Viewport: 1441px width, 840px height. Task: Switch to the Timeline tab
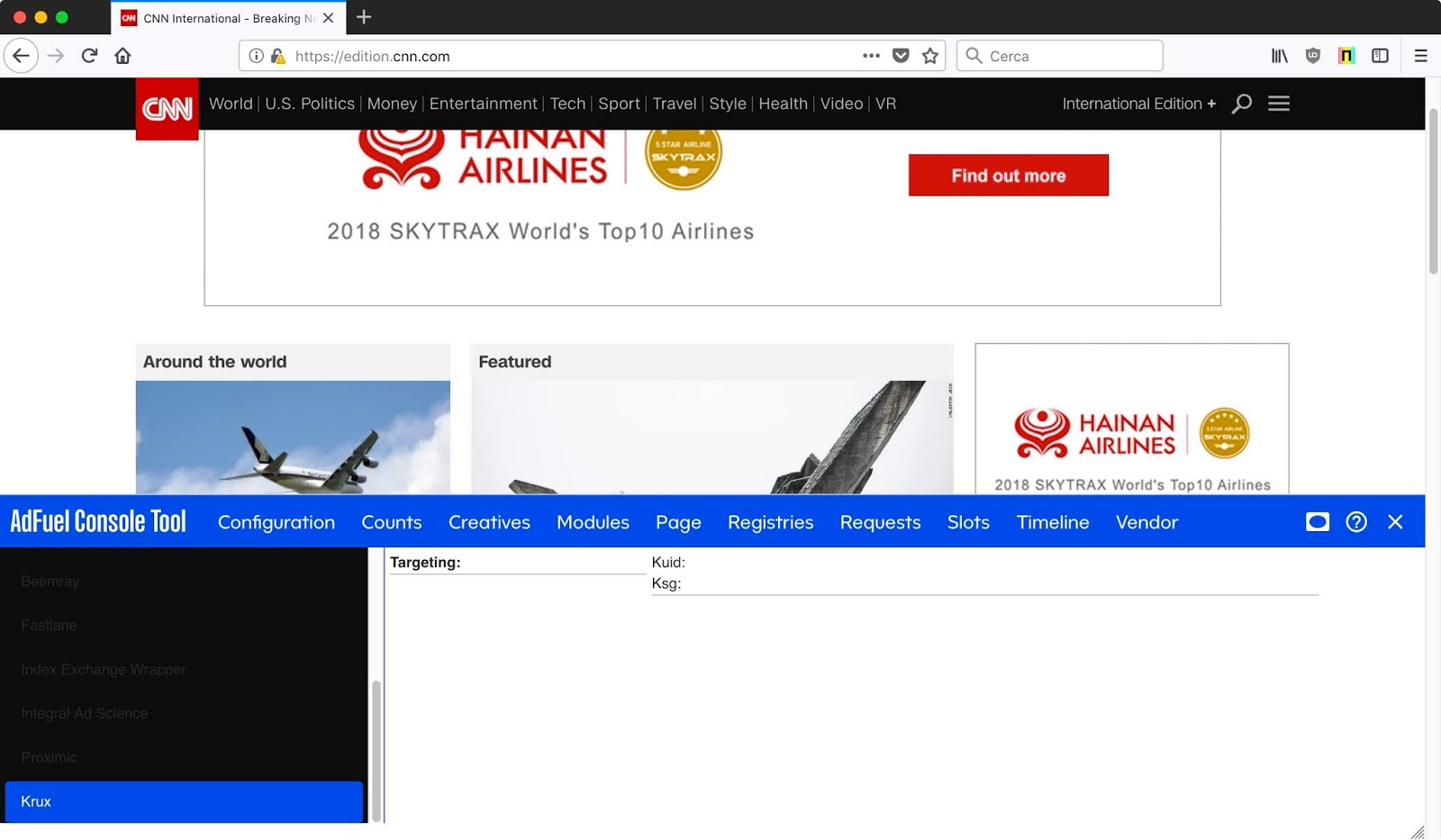(1053, 522)
